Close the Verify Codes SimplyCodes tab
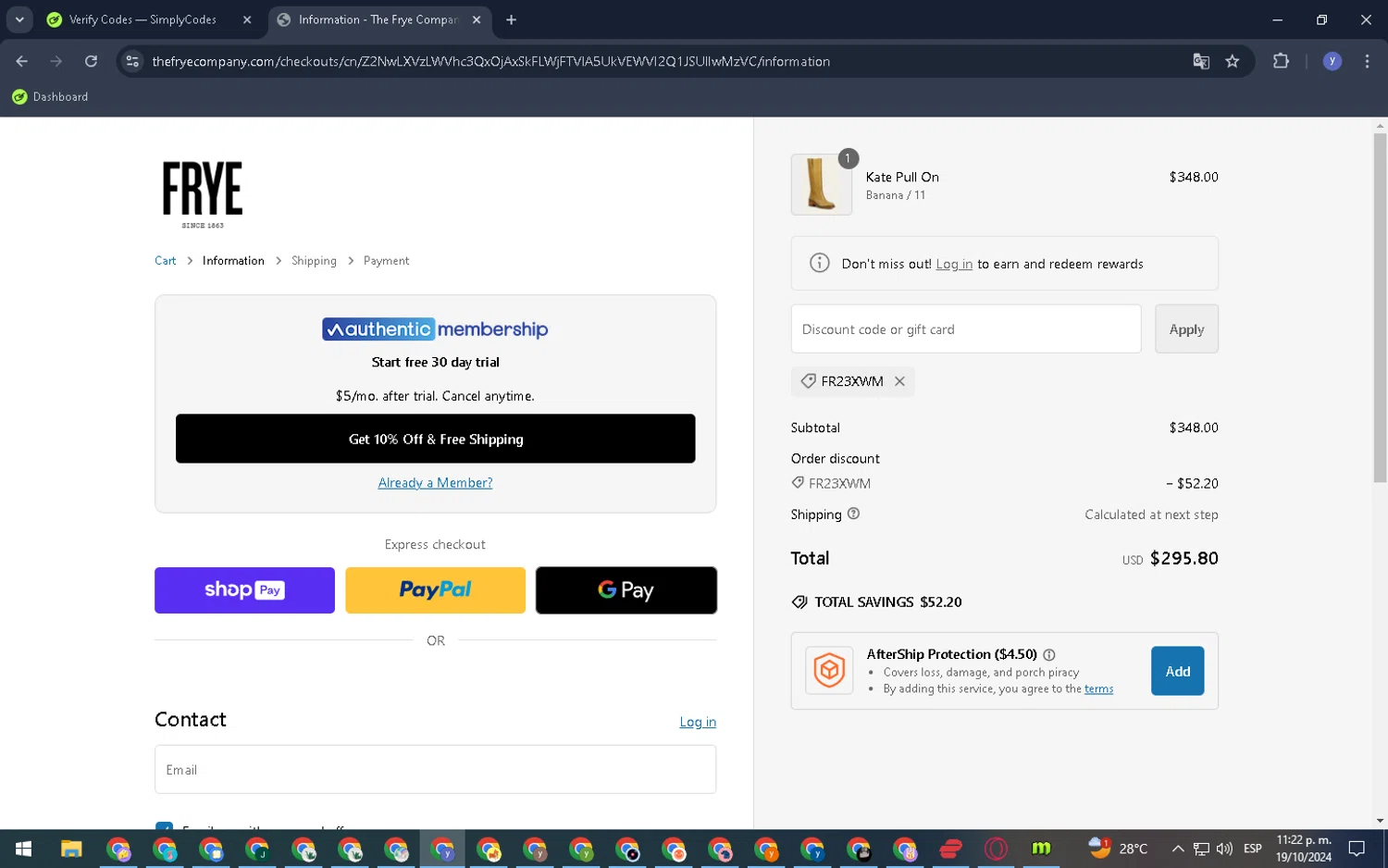The height and width of the screenshot is (868, 1388). [x=247, y=19]
